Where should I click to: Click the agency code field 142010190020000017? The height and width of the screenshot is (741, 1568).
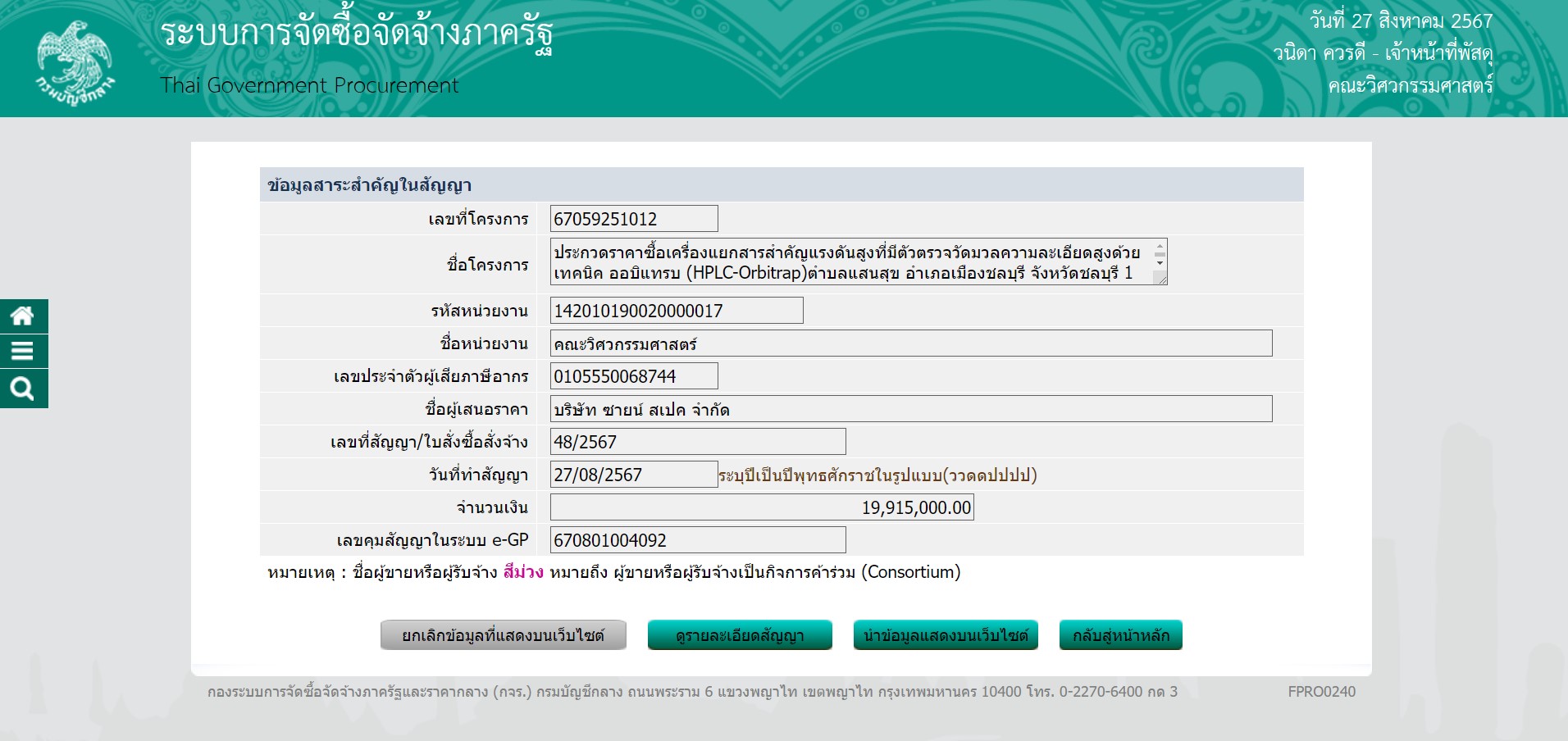tap(676, 311)
